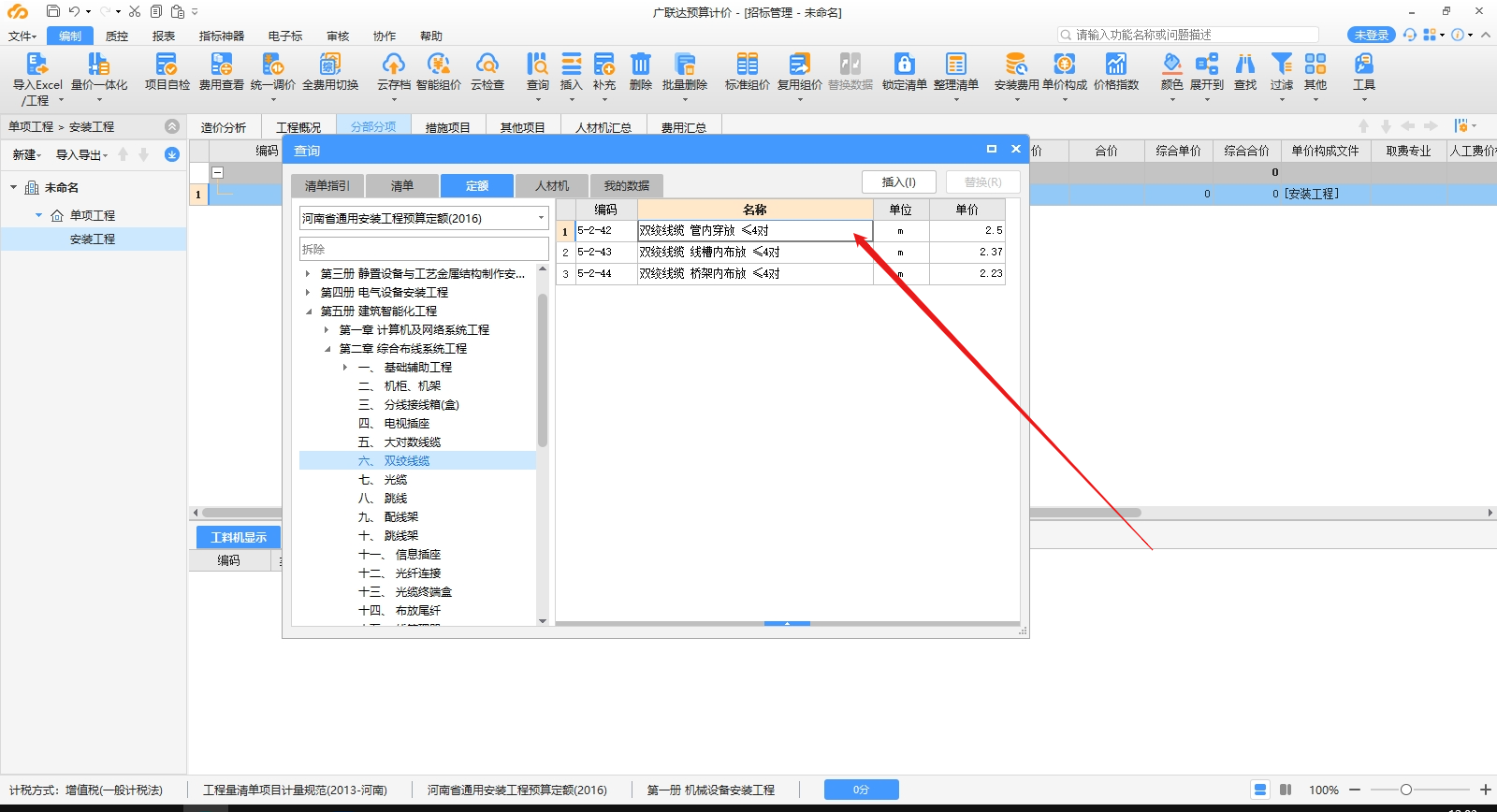Open the 措施项目 tab

pos(447,127)
